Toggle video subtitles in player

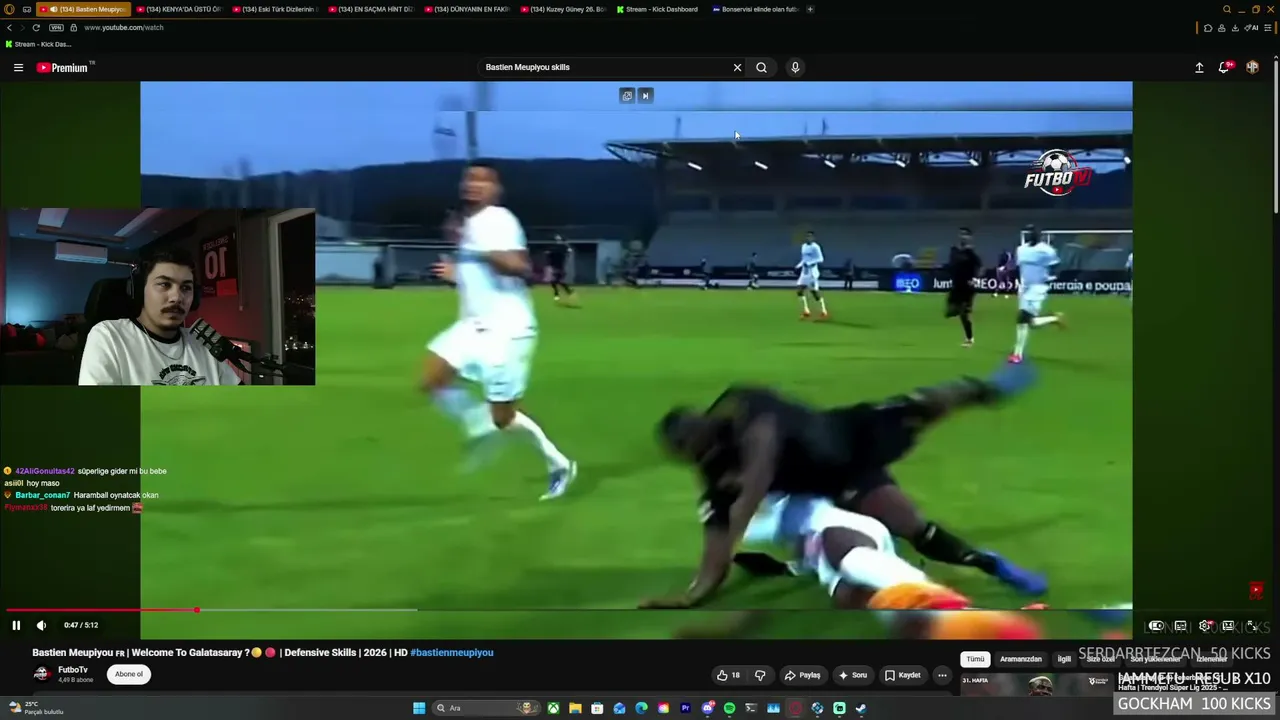[x=1181, y=626]
